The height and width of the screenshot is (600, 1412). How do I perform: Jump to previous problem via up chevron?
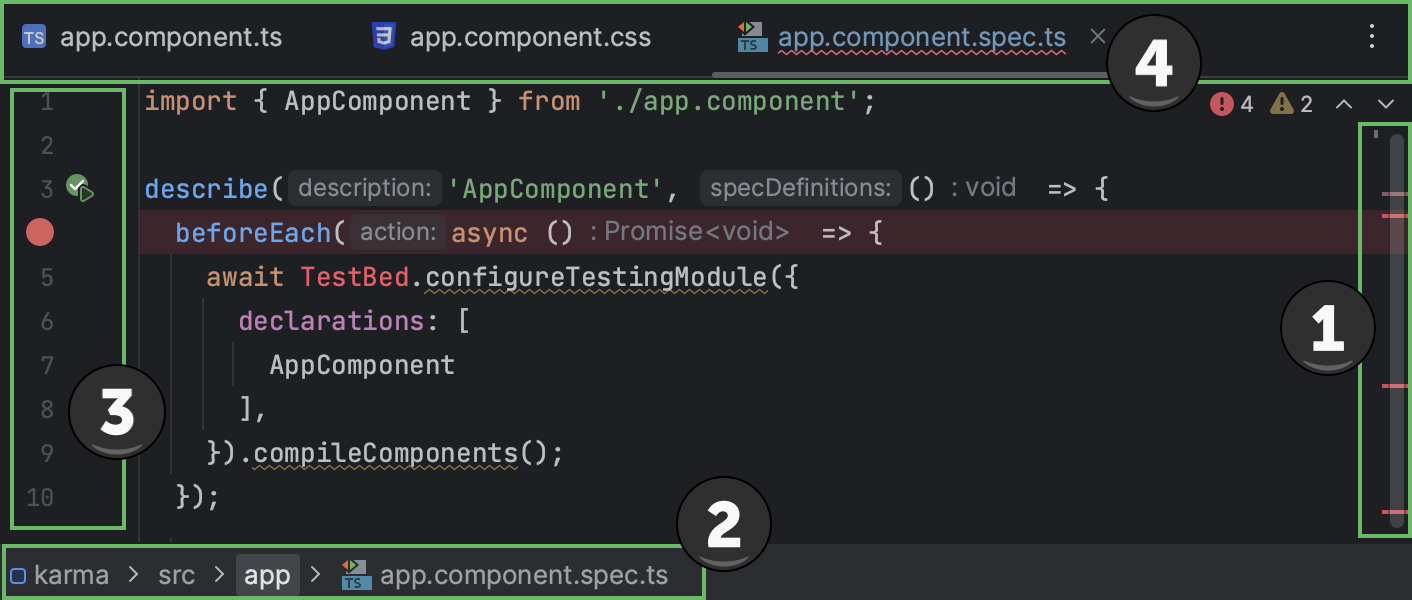tap(1344, 102)
